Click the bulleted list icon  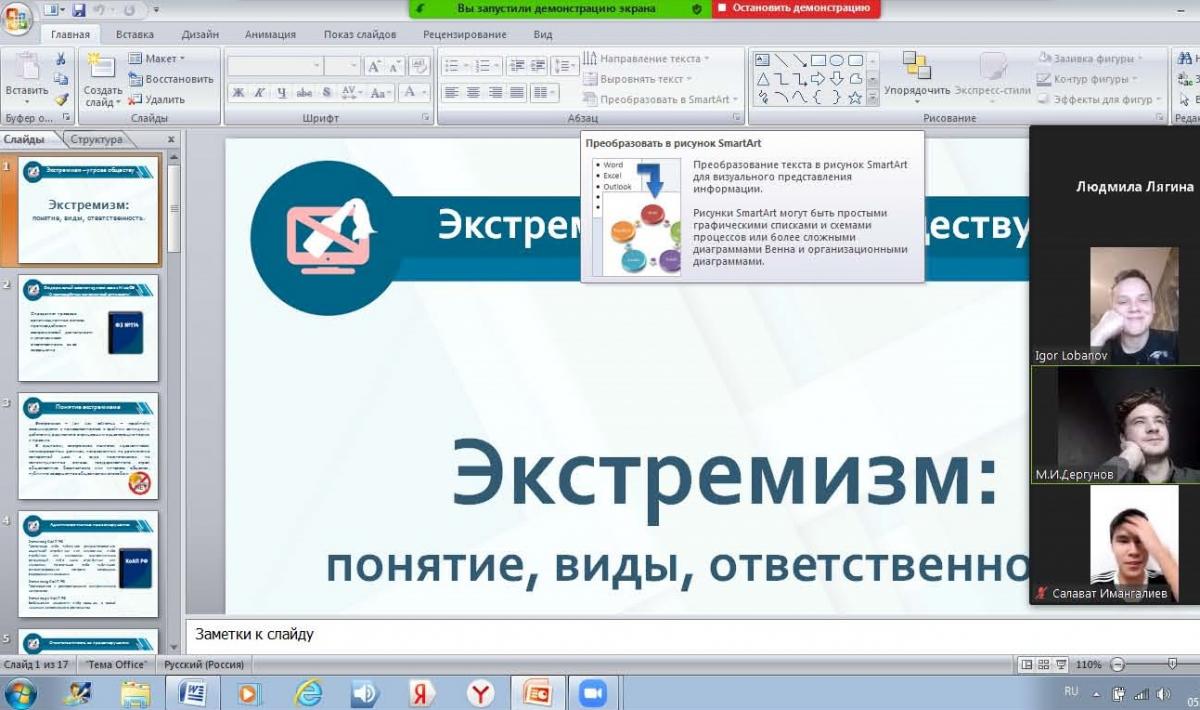pos(455,67)
